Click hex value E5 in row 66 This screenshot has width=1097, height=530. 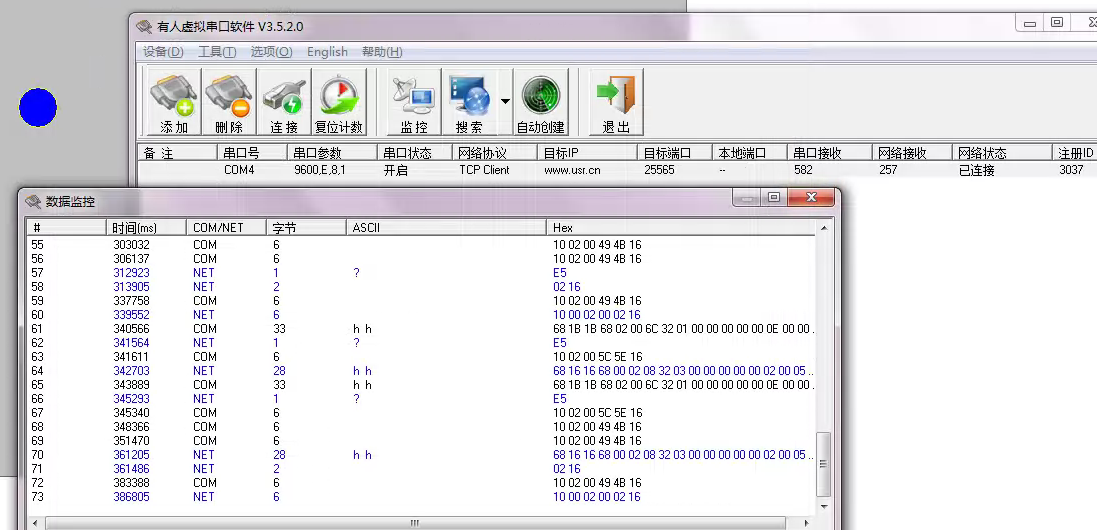click(560, 399)
